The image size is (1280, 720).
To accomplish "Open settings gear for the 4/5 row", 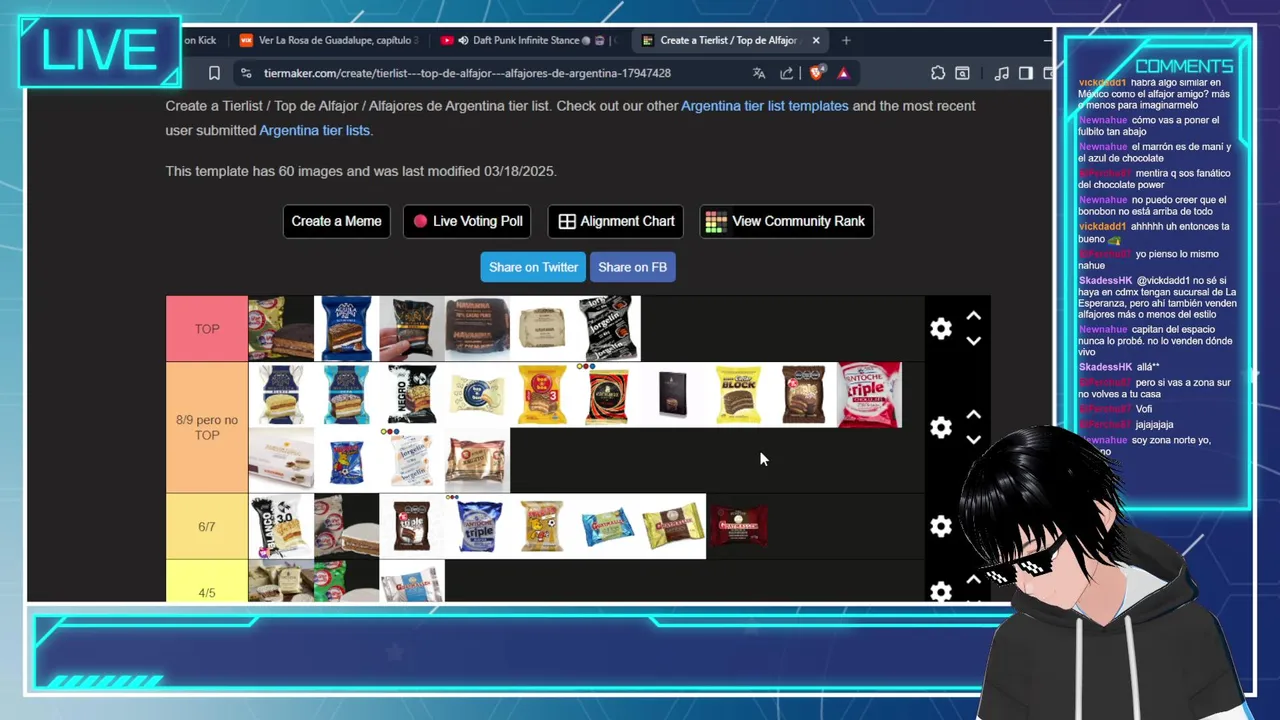I will (941, 591).
